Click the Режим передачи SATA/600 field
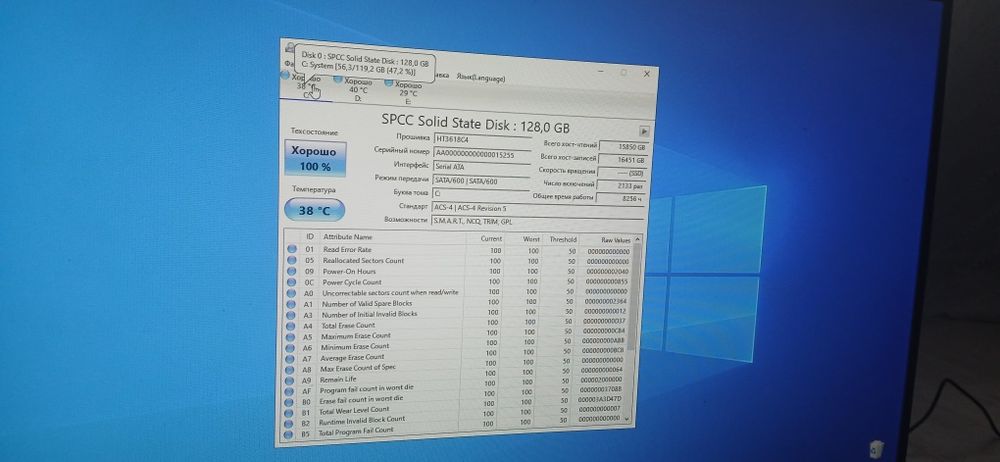The image size is (1000, 462). coord(482,181)
